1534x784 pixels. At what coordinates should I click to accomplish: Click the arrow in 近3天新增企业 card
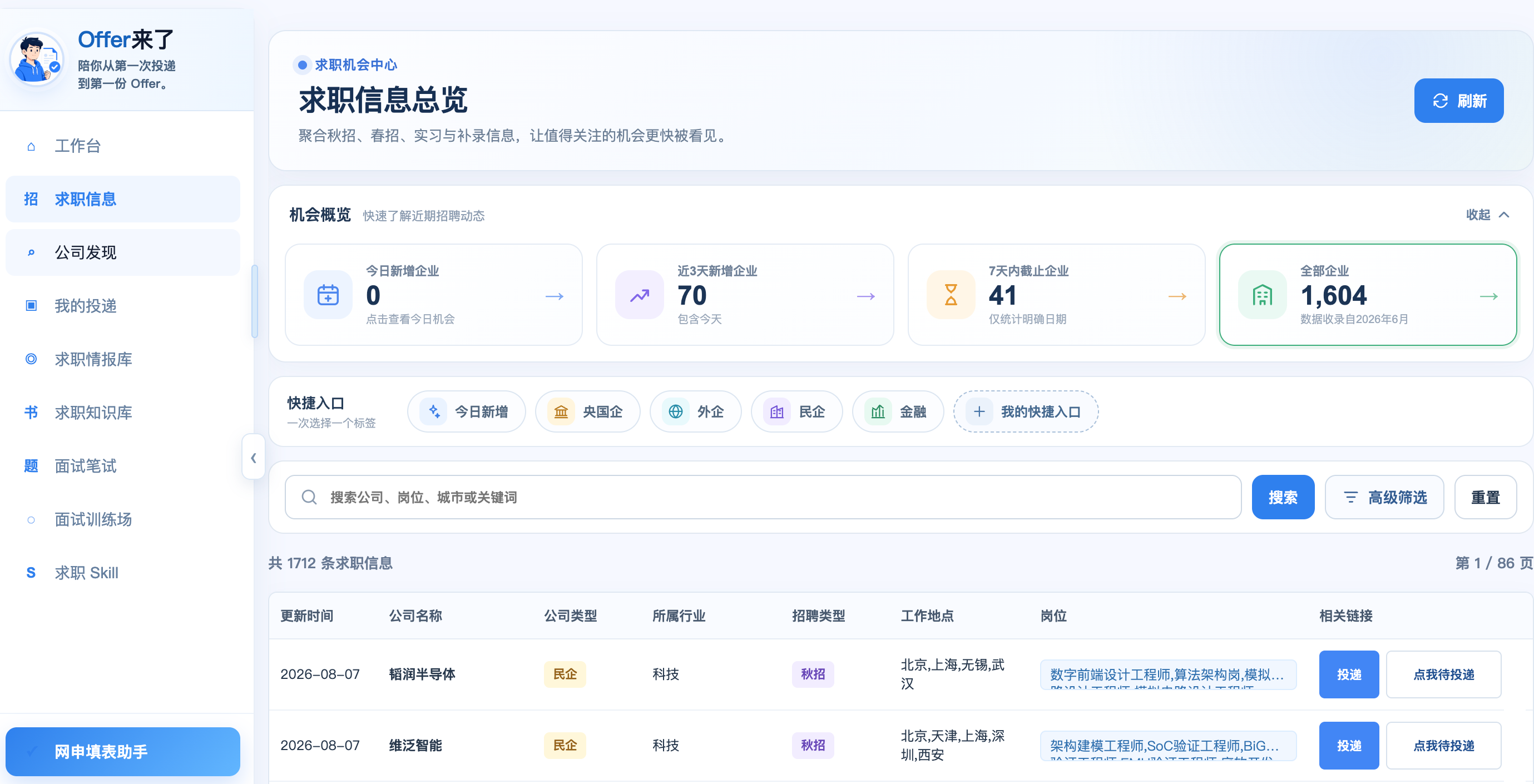coord(866,296)
